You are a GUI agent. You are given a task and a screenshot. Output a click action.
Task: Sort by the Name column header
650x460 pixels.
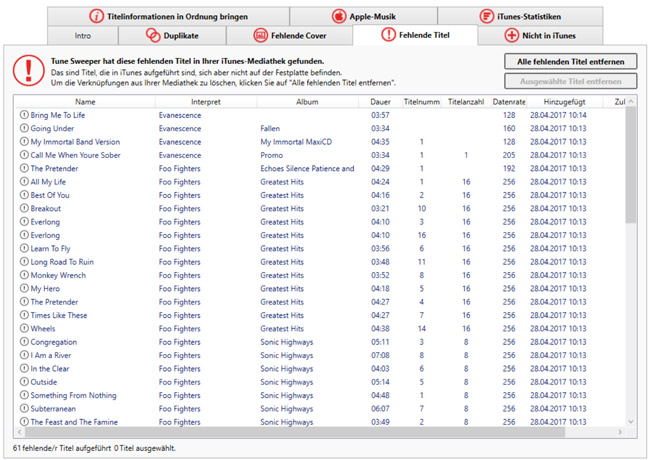[x=85, y=102]
